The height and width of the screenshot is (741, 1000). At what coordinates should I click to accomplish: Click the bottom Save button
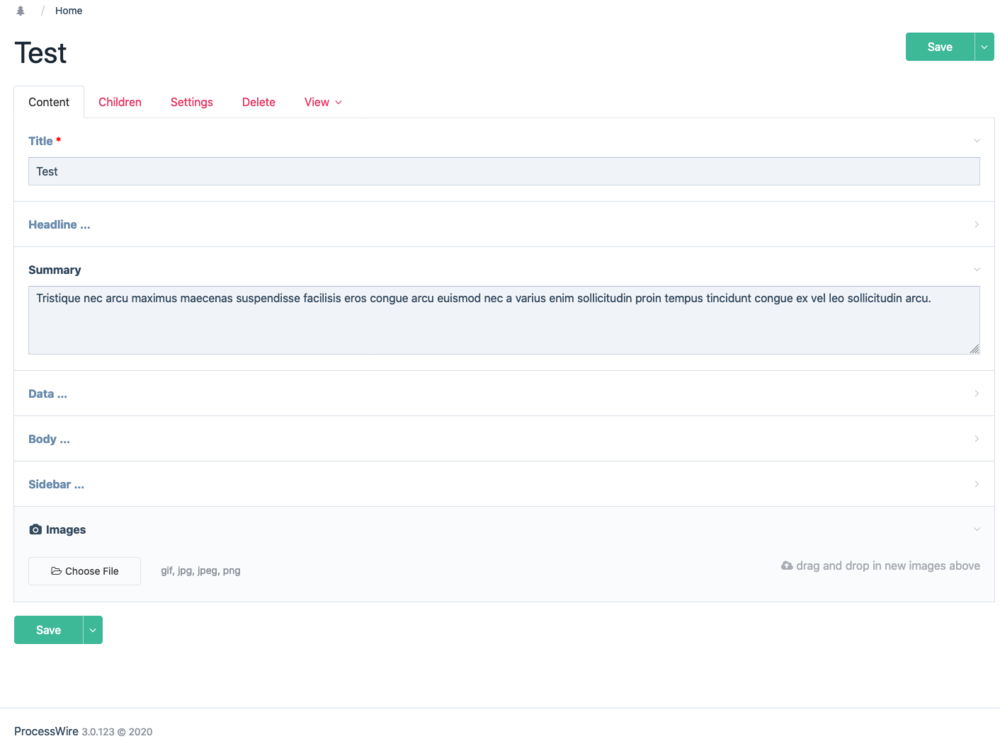pyautogui.click(x=48, y=630)
